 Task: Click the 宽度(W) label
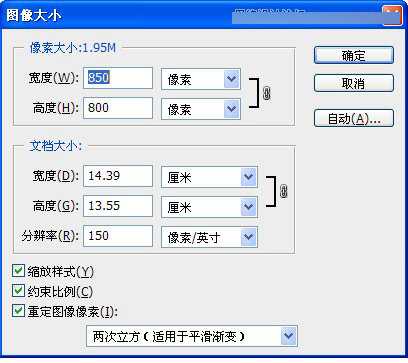point(54,78)
